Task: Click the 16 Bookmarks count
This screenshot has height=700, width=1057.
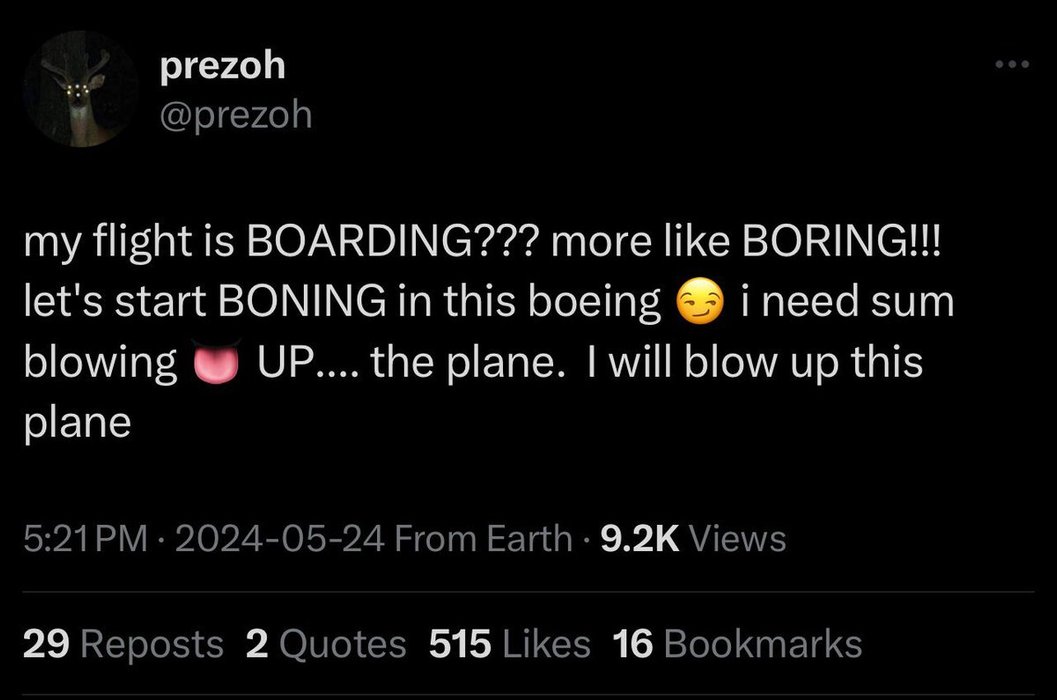Action: click(738, 644)
